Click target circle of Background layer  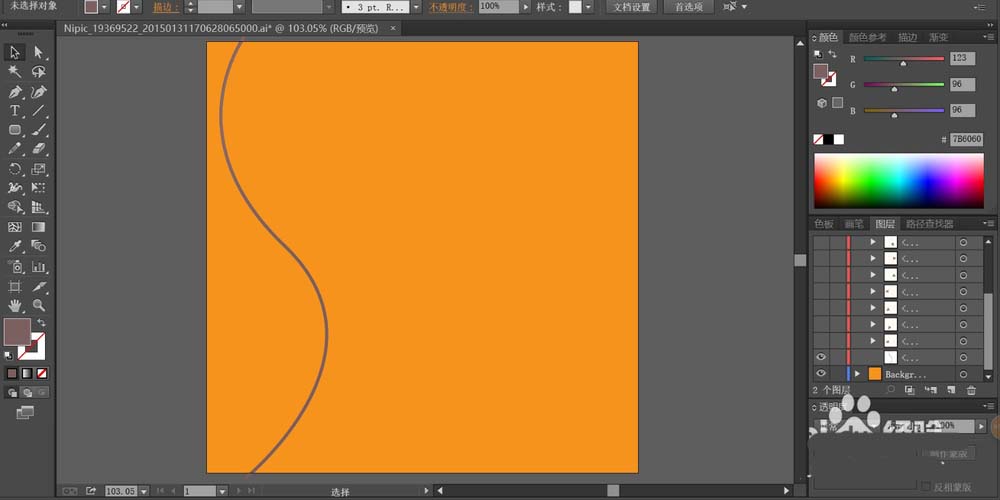click(x=963, y=374)
